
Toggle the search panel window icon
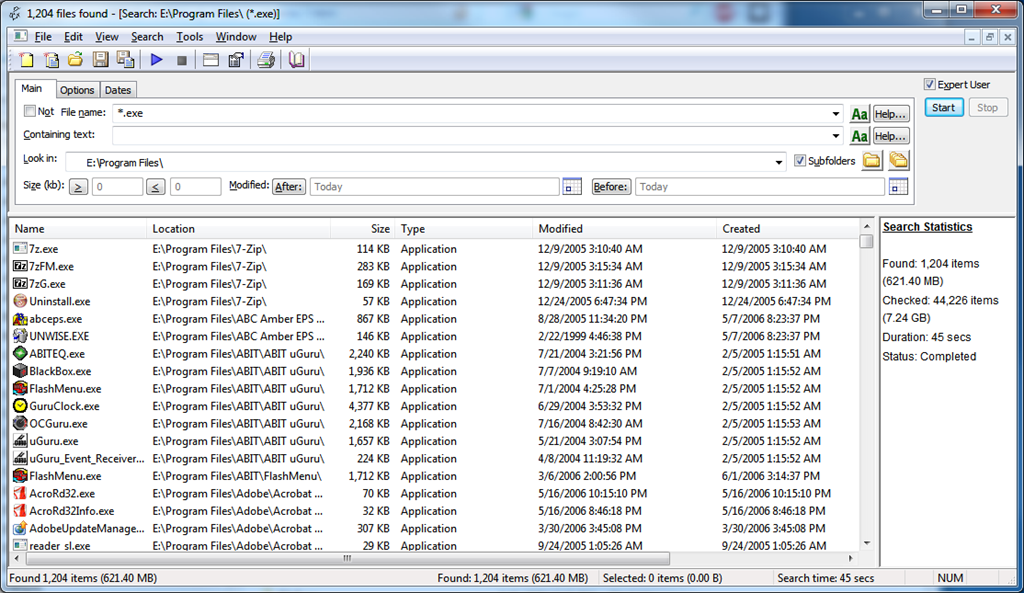coord(210,60)
